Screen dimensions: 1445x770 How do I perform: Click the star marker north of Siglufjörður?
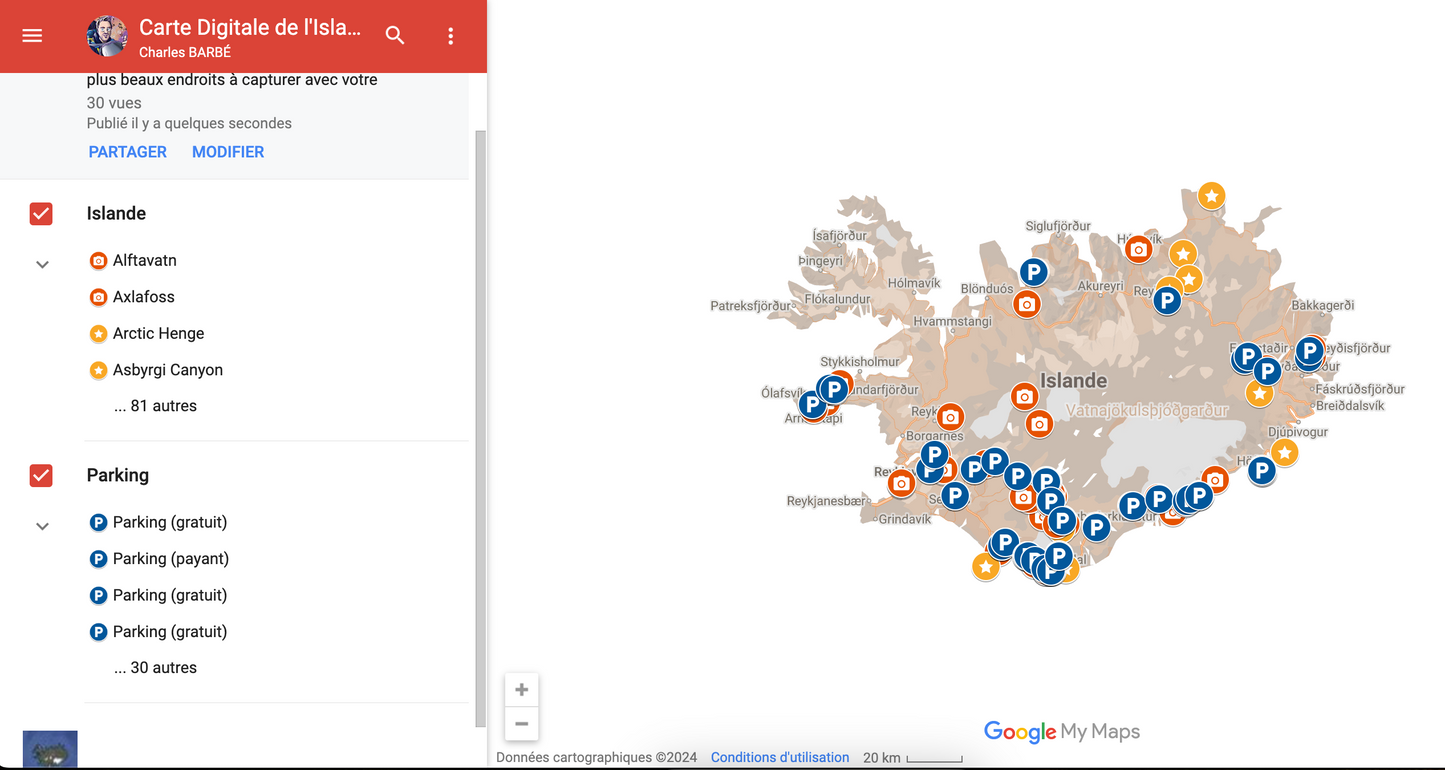click(1211, 196)
